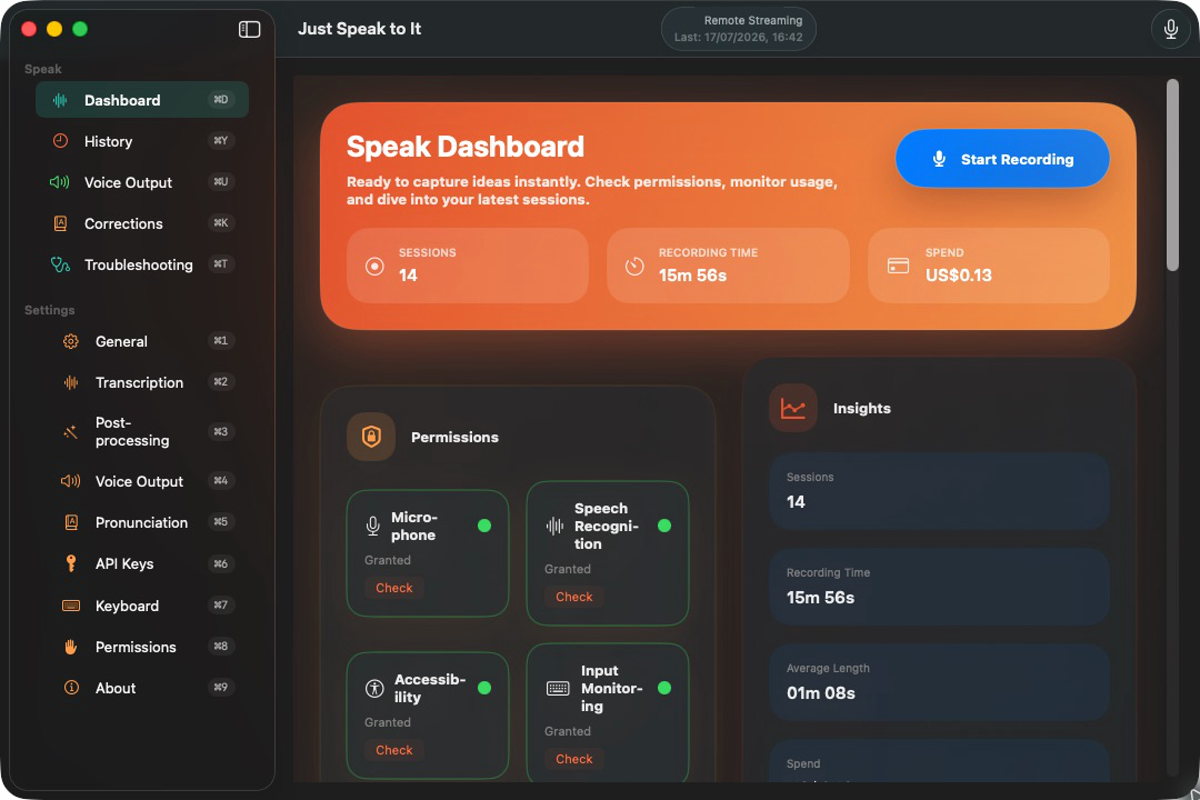Click the Average Length 01m 08s card
Viewport: 1200px width, 800px height.
[939, 682]
